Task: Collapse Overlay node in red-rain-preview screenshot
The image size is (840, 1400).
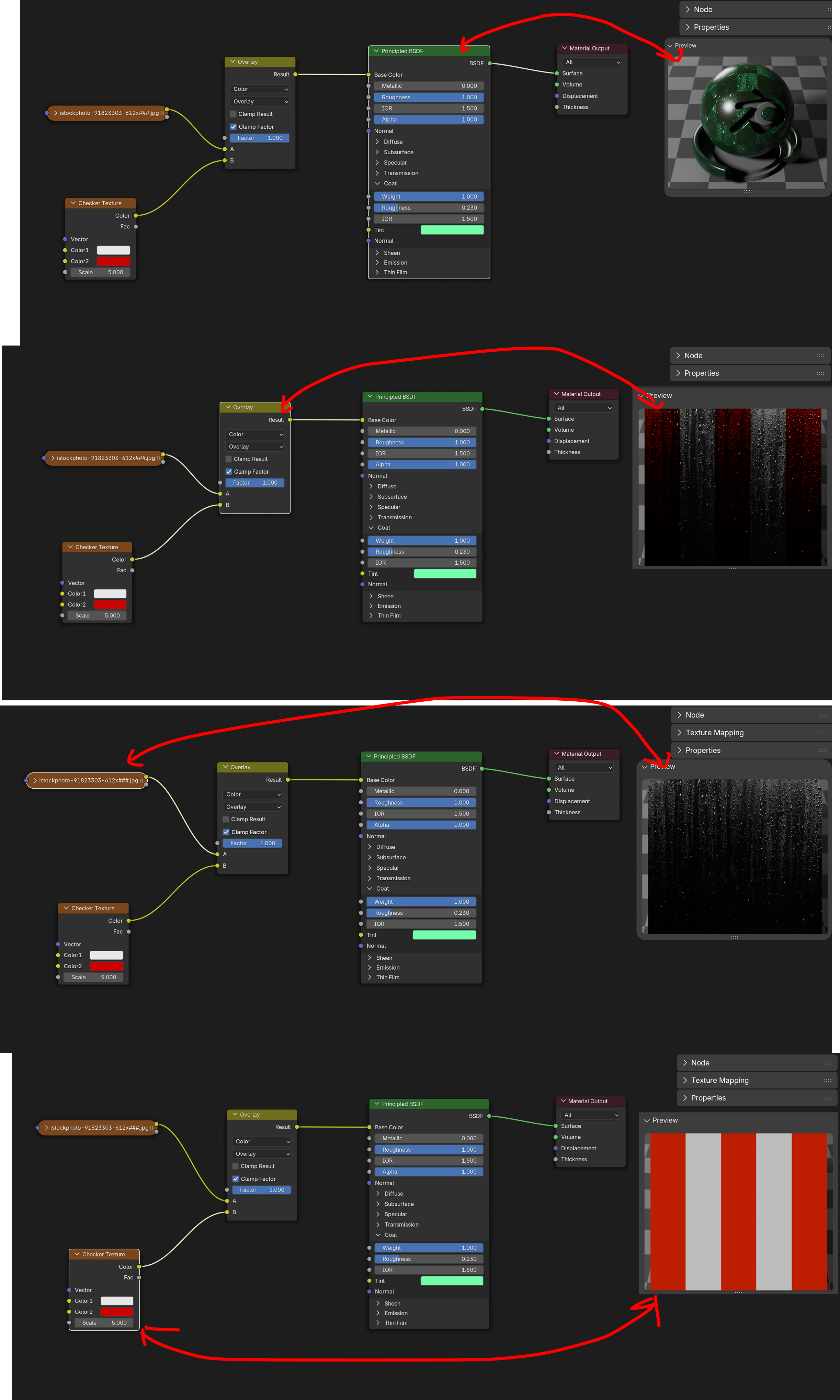Action: 228,407
